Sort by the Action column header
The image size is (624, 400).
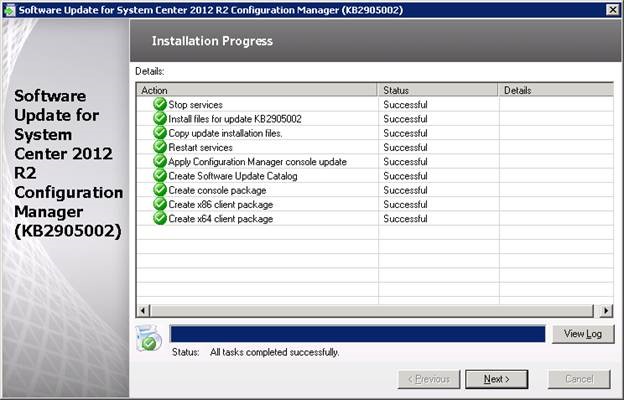click(x=257, y=90)
